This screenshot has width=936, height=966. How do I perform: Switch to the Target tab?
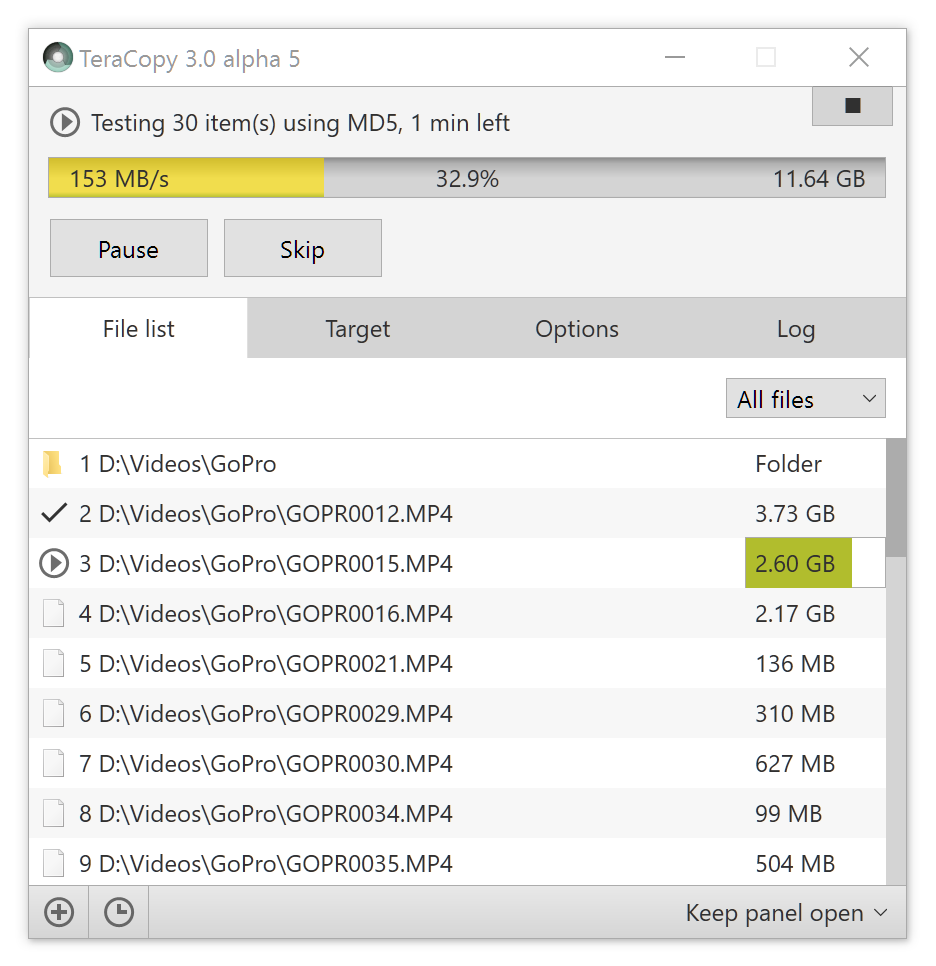(x=357, y=328)
